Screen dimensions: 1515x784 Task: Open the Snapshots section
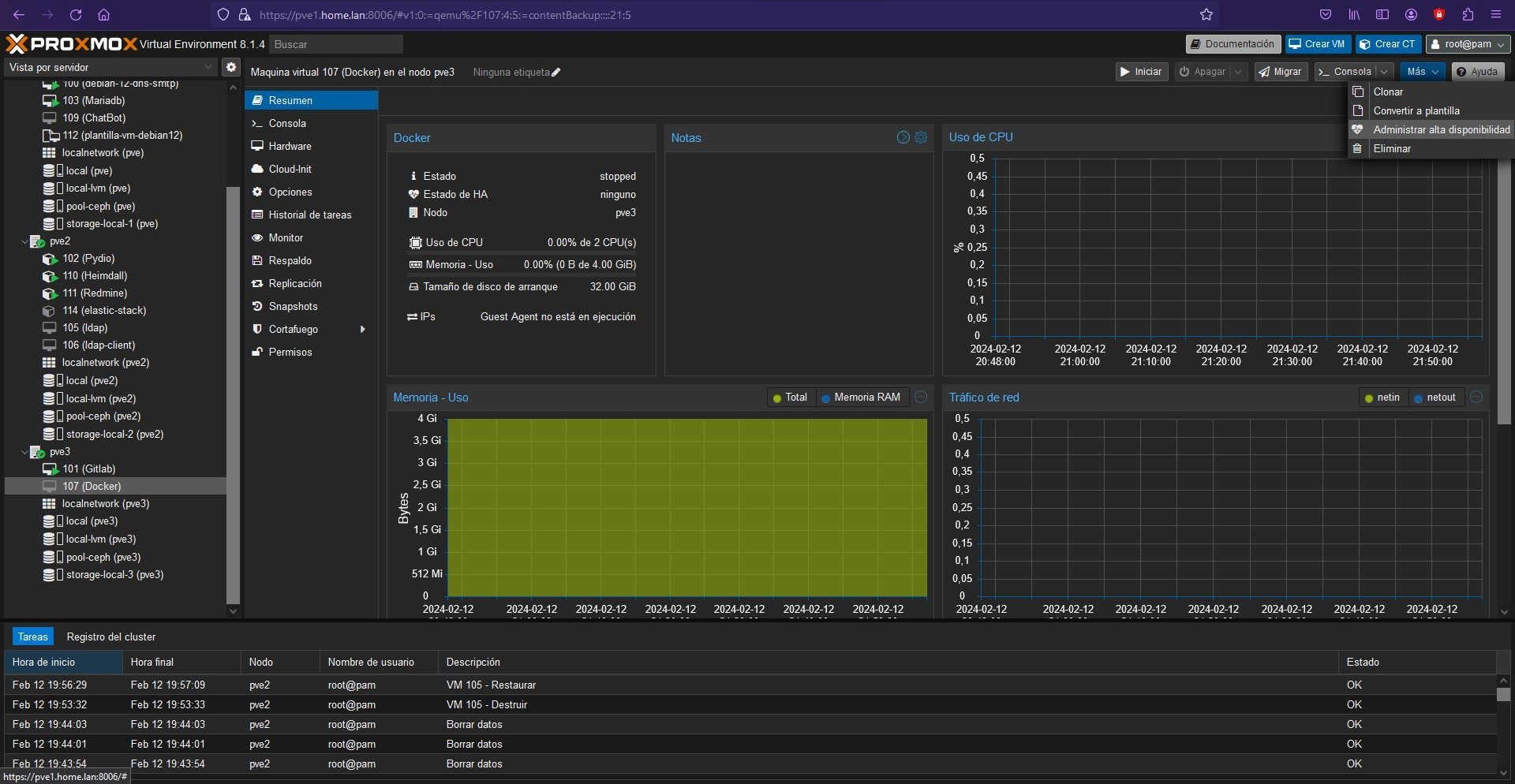click(x=311, y=306)
